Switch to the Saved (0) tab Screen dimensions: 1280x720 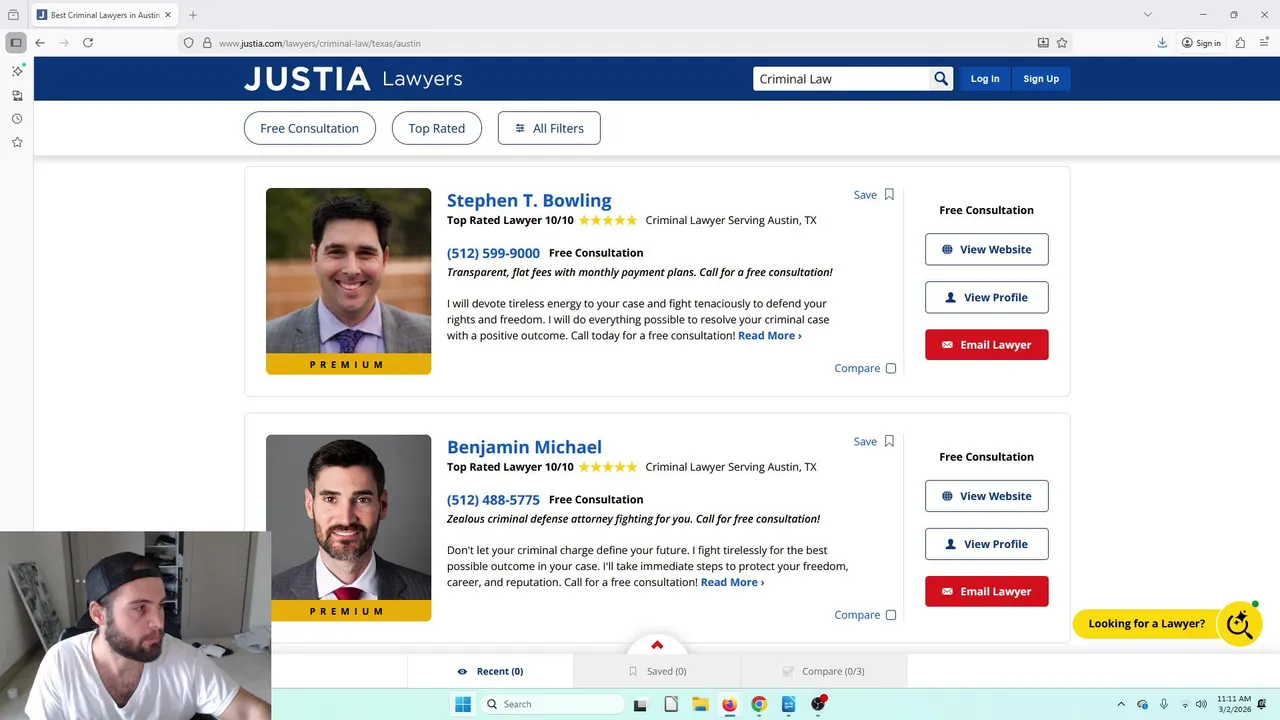657,671
